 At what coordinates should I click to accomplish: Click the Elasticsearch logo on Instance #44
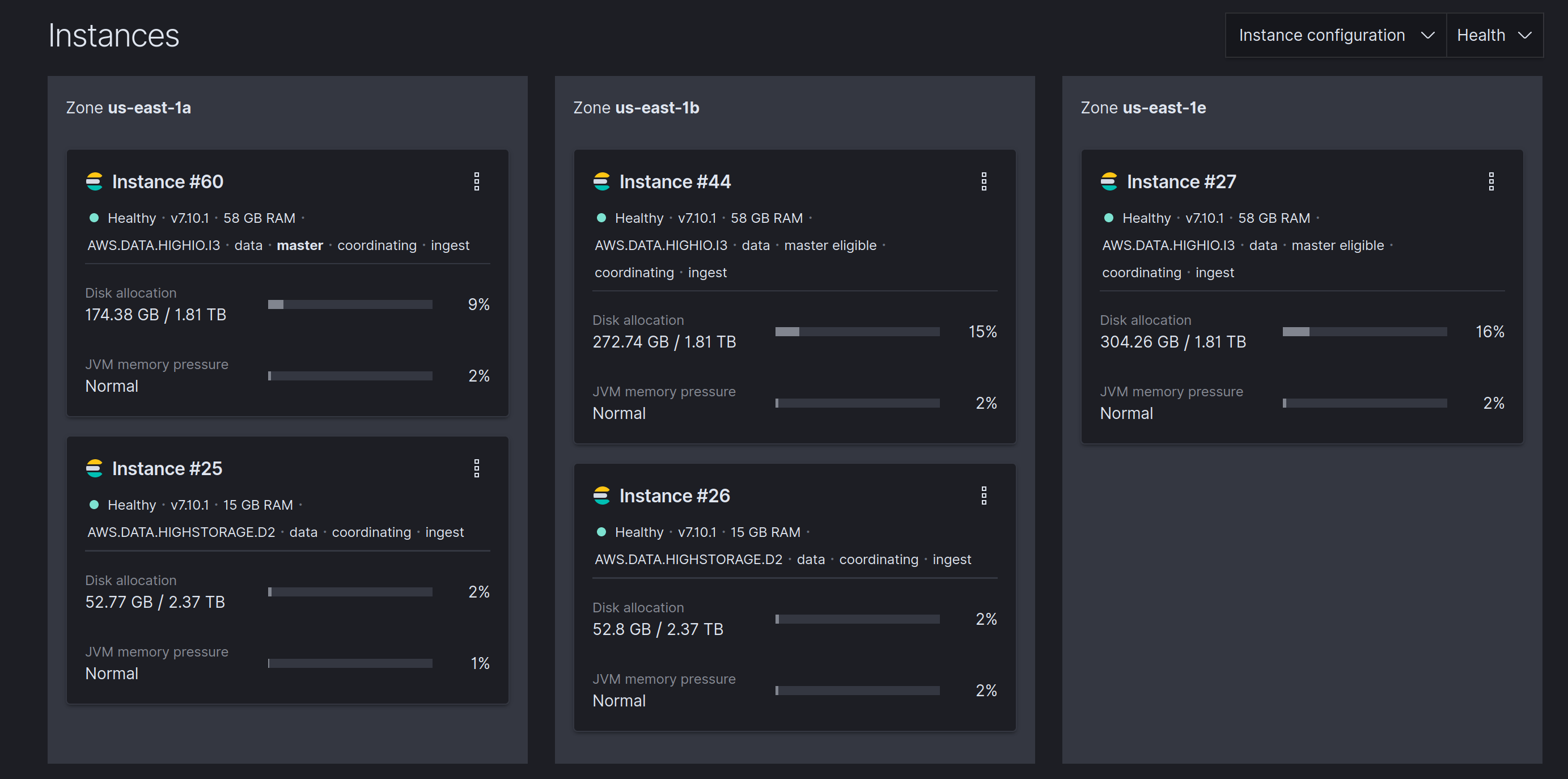click(x=601, y=181)
